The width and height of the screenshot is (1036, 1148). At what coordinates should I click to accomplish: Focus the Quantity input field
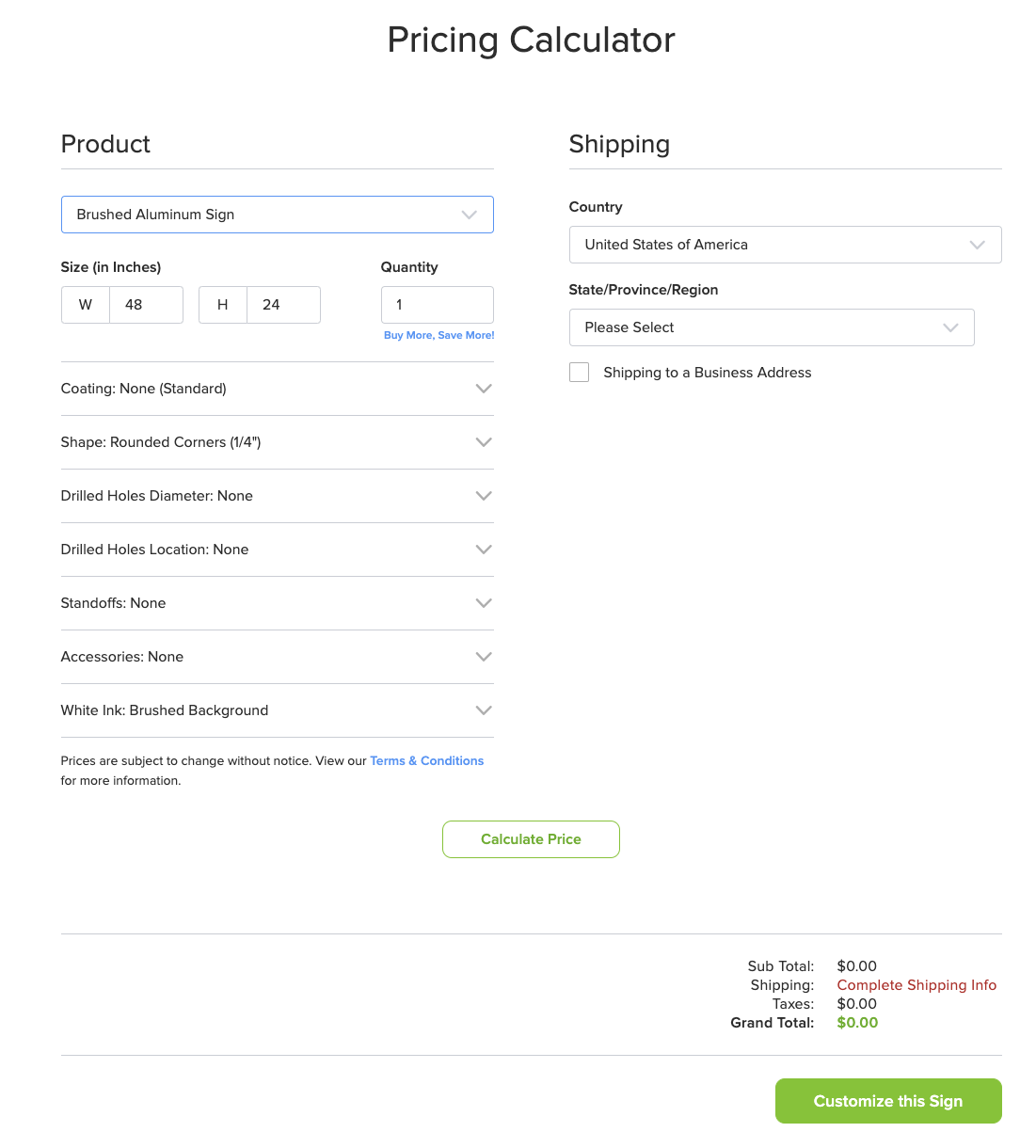(438, 305)
